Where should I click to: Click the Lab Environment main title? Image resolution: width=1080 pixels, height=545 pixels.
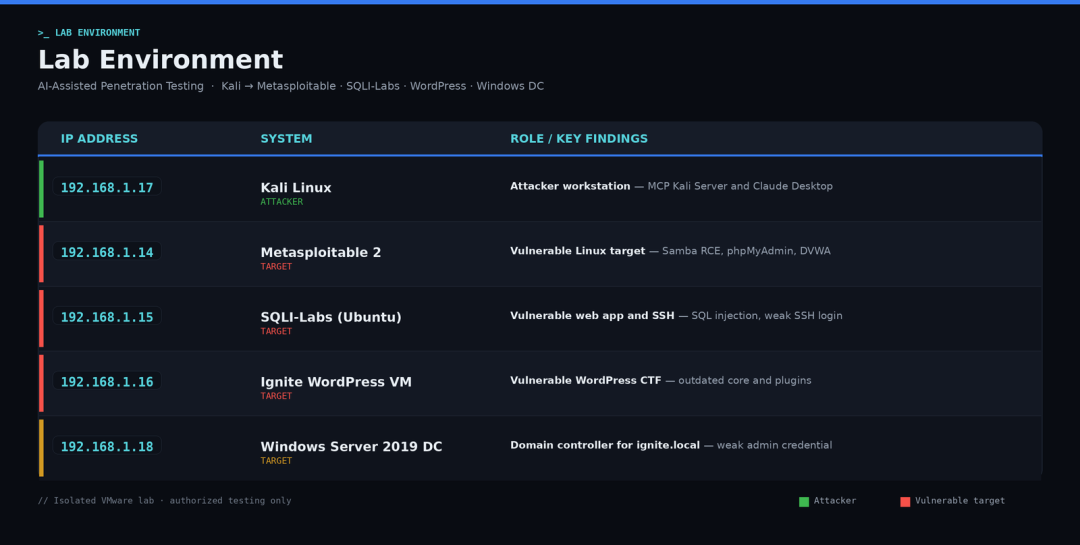(x=160, y=60)
